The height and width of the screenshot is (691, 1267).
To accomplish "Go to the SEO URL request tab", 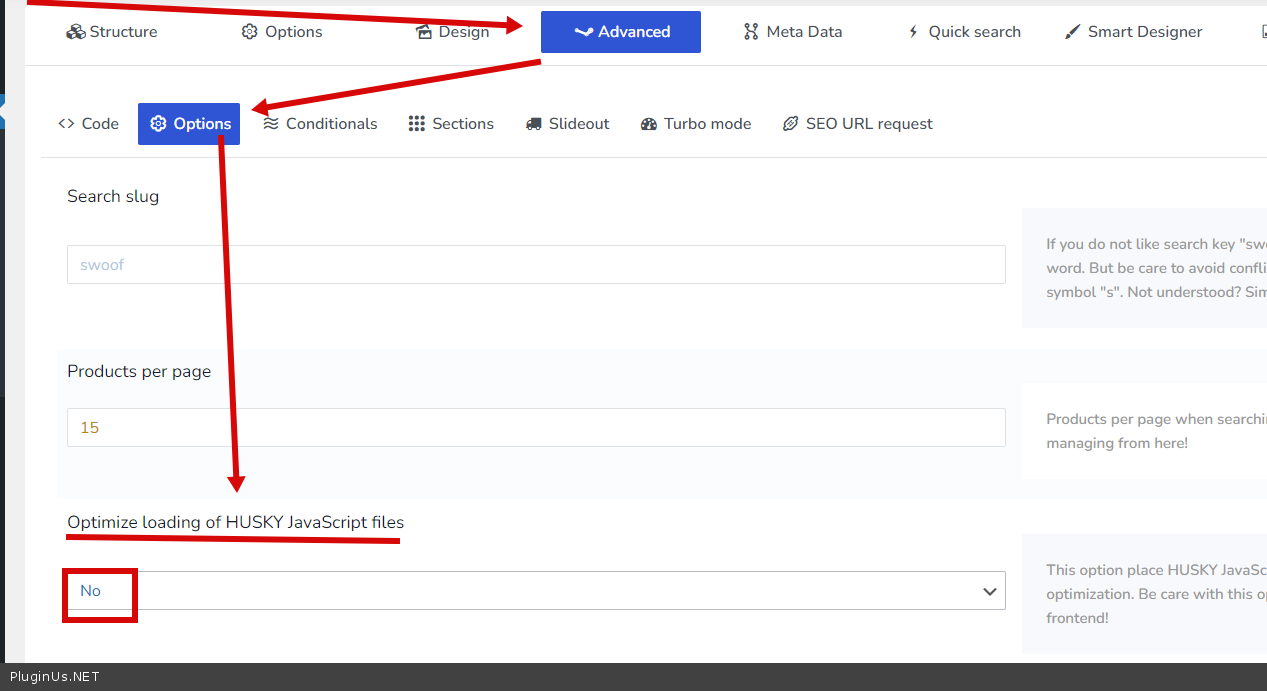I will pos(857,124).
